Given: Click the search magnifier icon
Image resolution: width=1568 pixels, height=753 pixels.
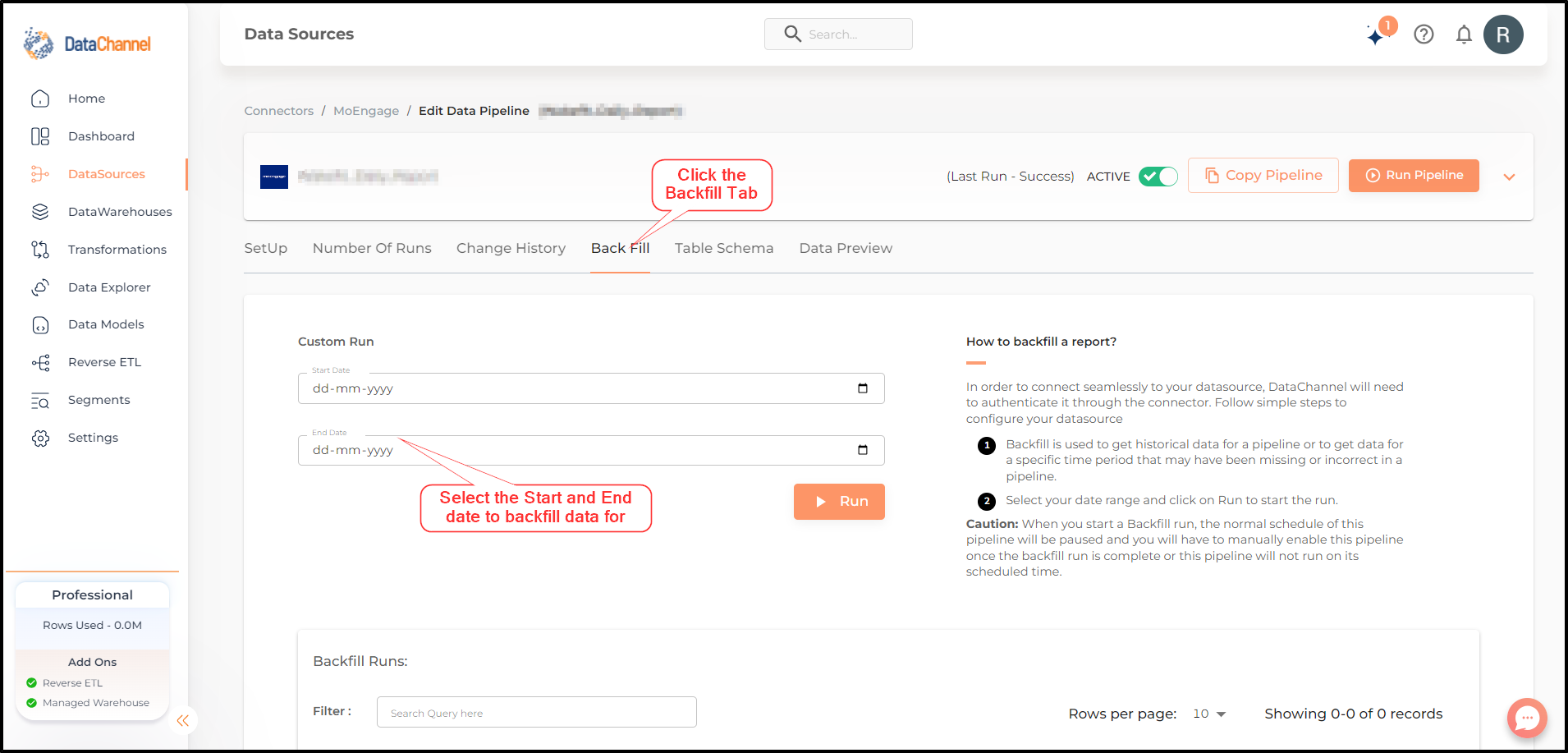Looking at the screenshot, I should point(792,34).
